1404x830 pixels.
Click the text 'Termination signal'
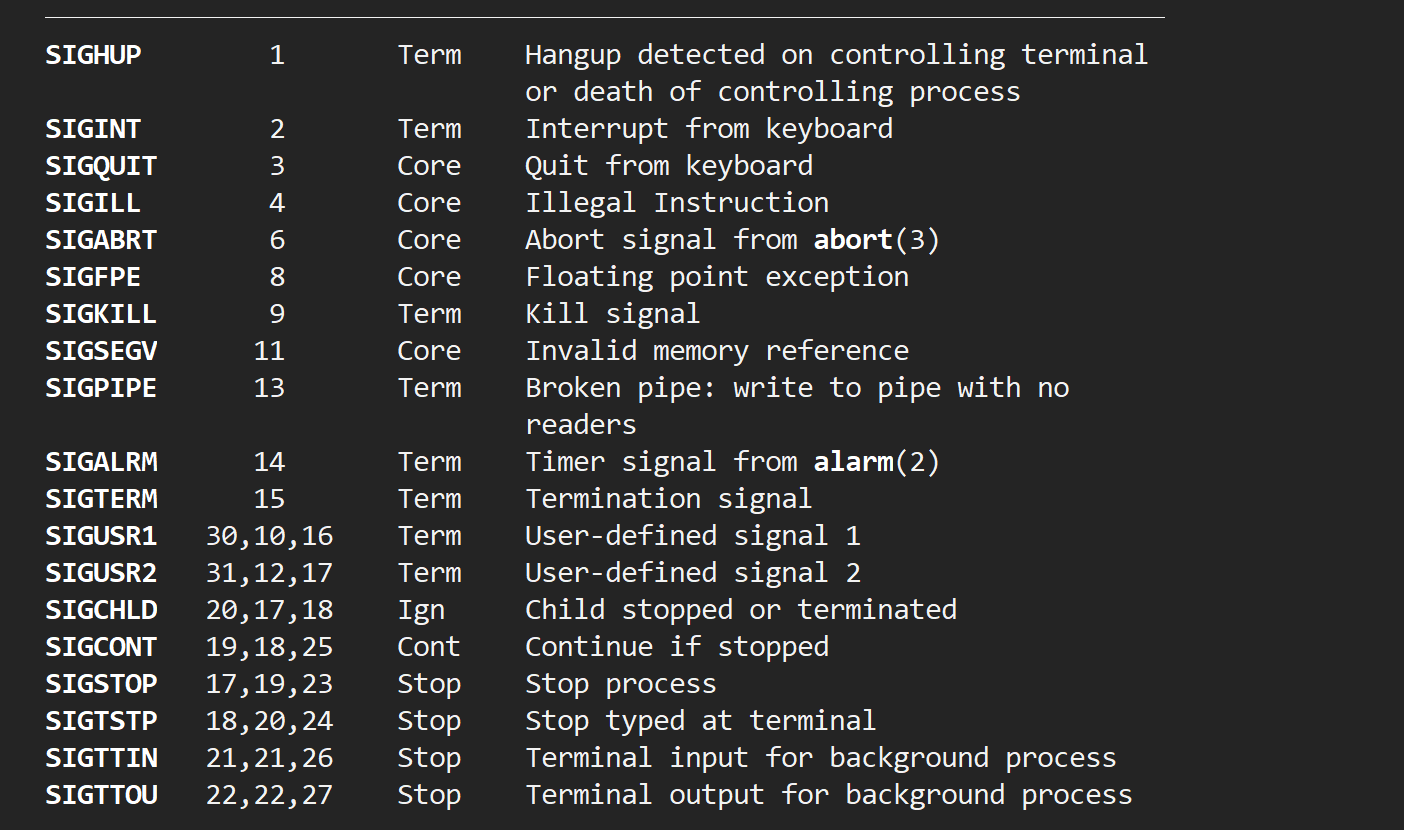[668, 499]
